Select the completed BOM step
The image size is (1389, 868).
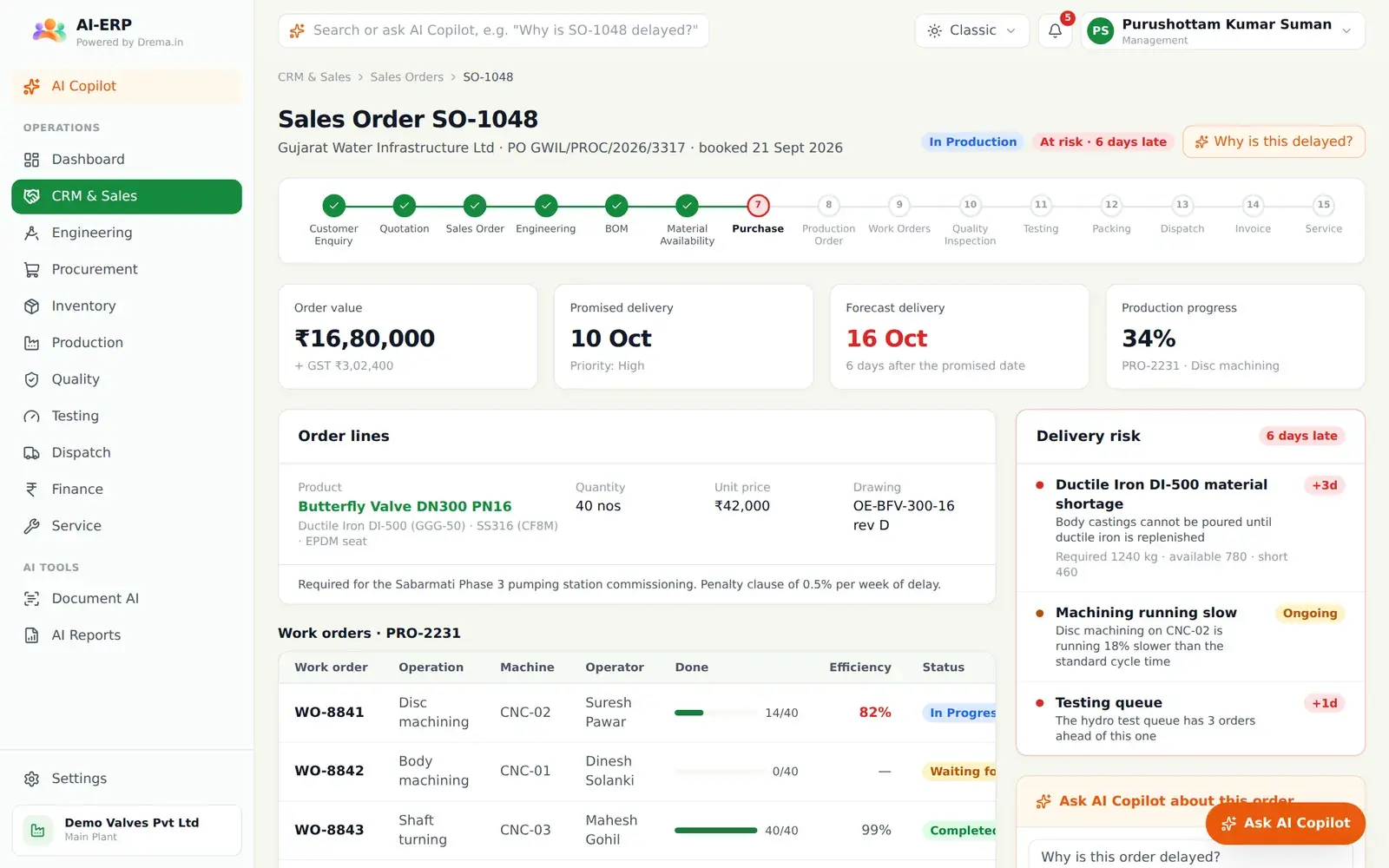pos(616,206)
